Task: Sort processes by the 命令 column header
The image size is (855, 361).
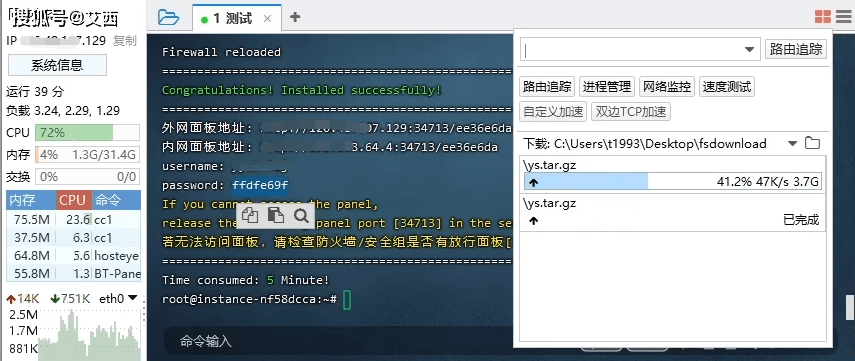Action: pyautogui.click(x=116, y=200)
